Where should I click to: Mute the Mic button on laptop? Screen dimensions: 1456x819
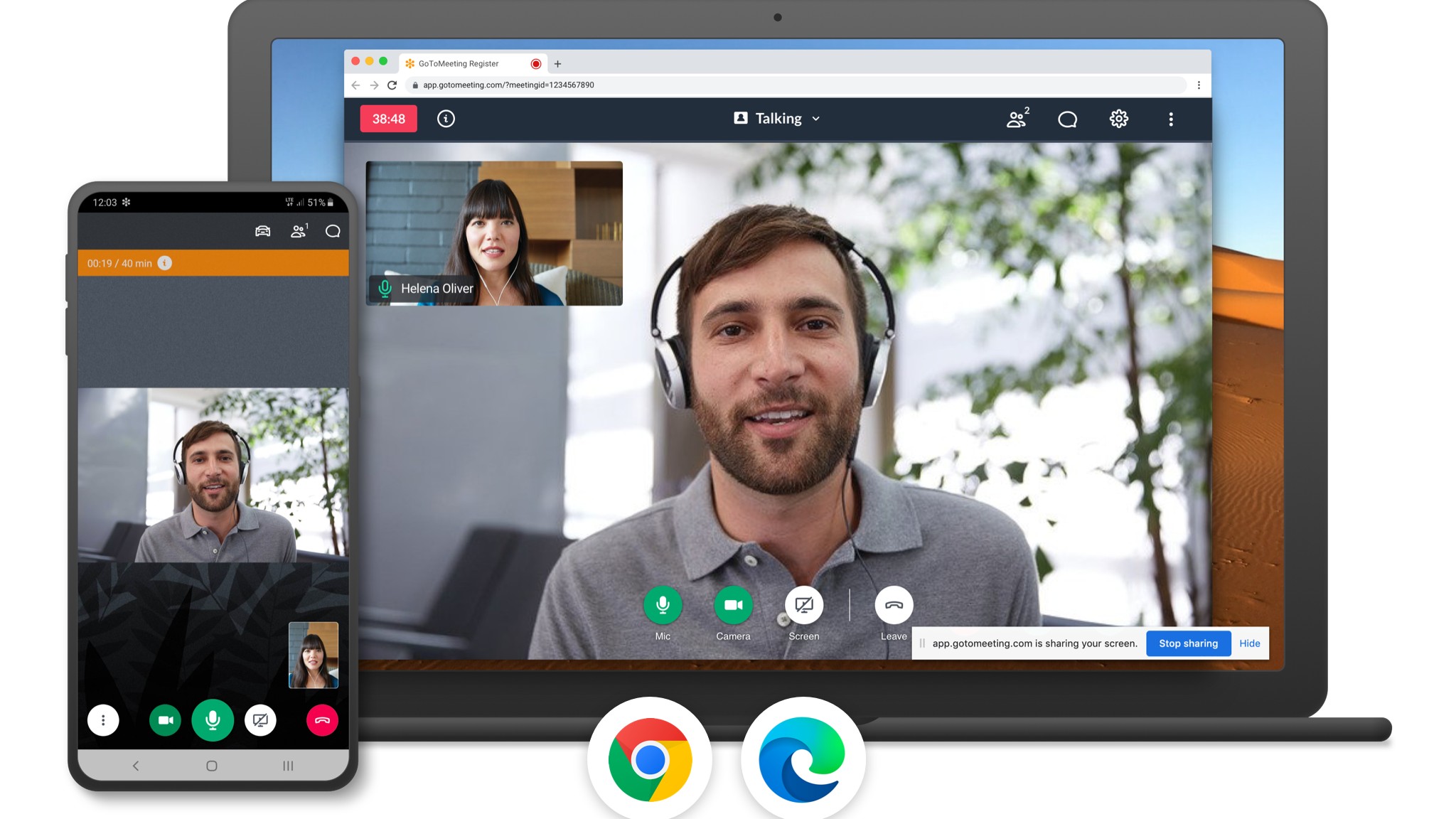tap(663, 605)
